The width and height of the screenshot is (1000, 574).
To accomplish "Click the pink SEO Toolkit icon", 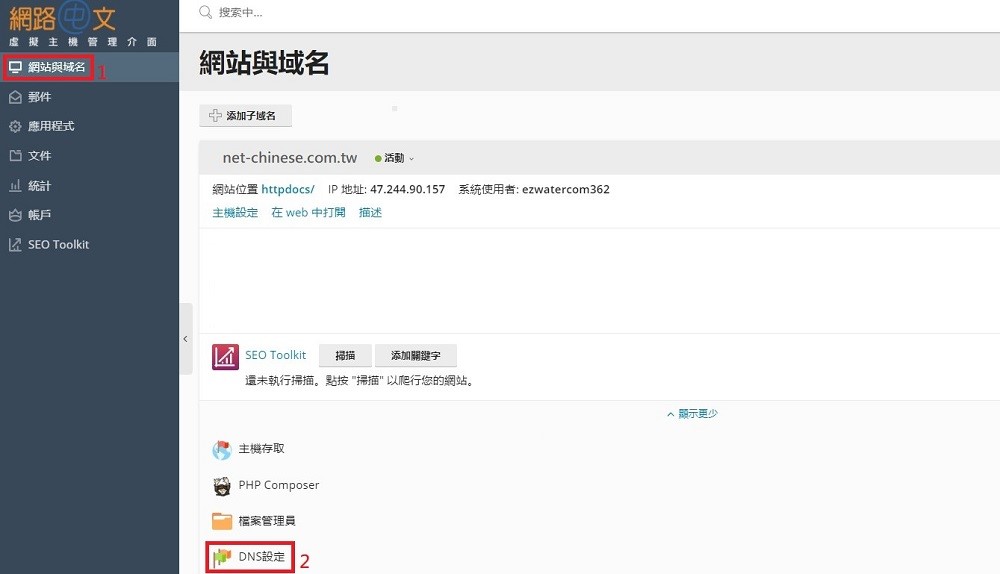I will (x=225, y=357).
